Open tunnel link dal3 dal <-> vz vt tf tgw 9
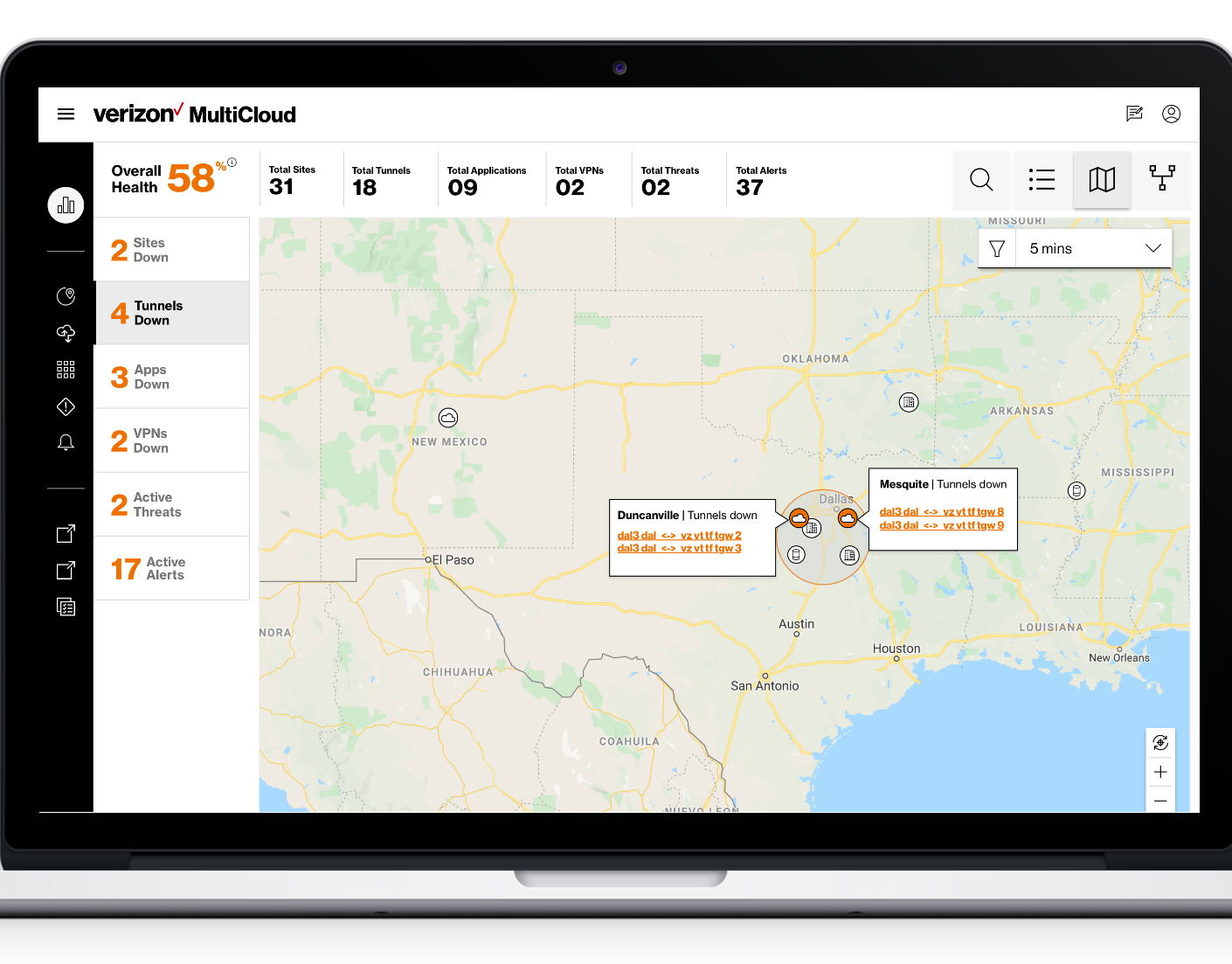1232x964 pixels. click(x=942, y=525)
